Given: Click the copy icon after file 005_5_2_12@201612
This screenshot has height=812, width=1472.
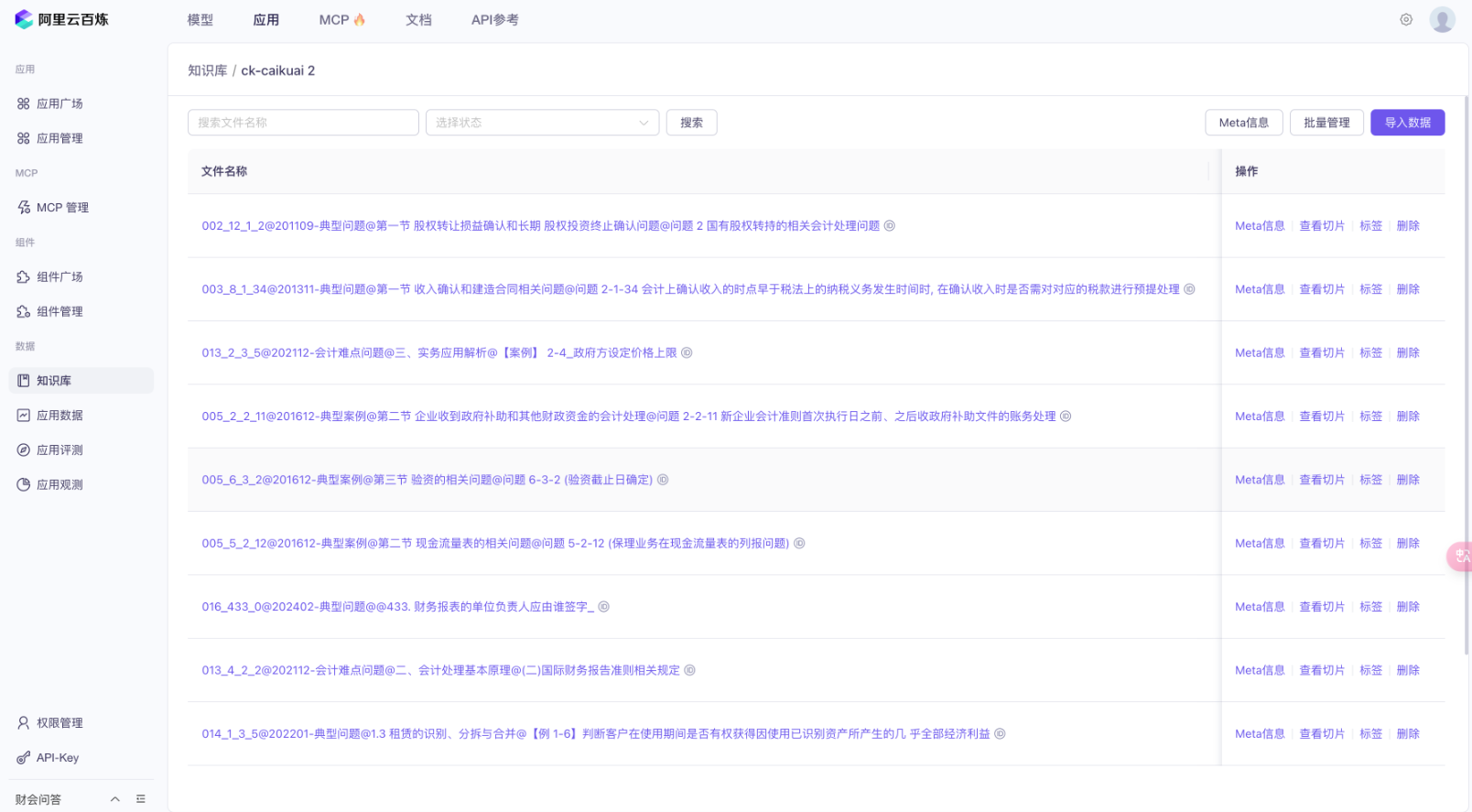Looking at the screenshot, I should [x=799, y=544].
